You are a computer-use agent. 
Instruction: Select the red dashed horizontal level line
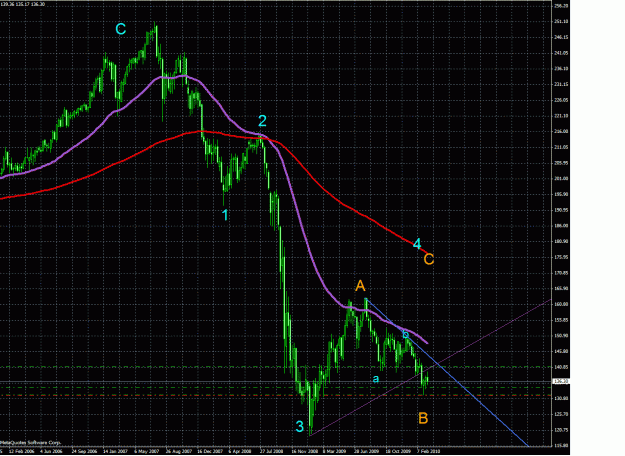276,395
